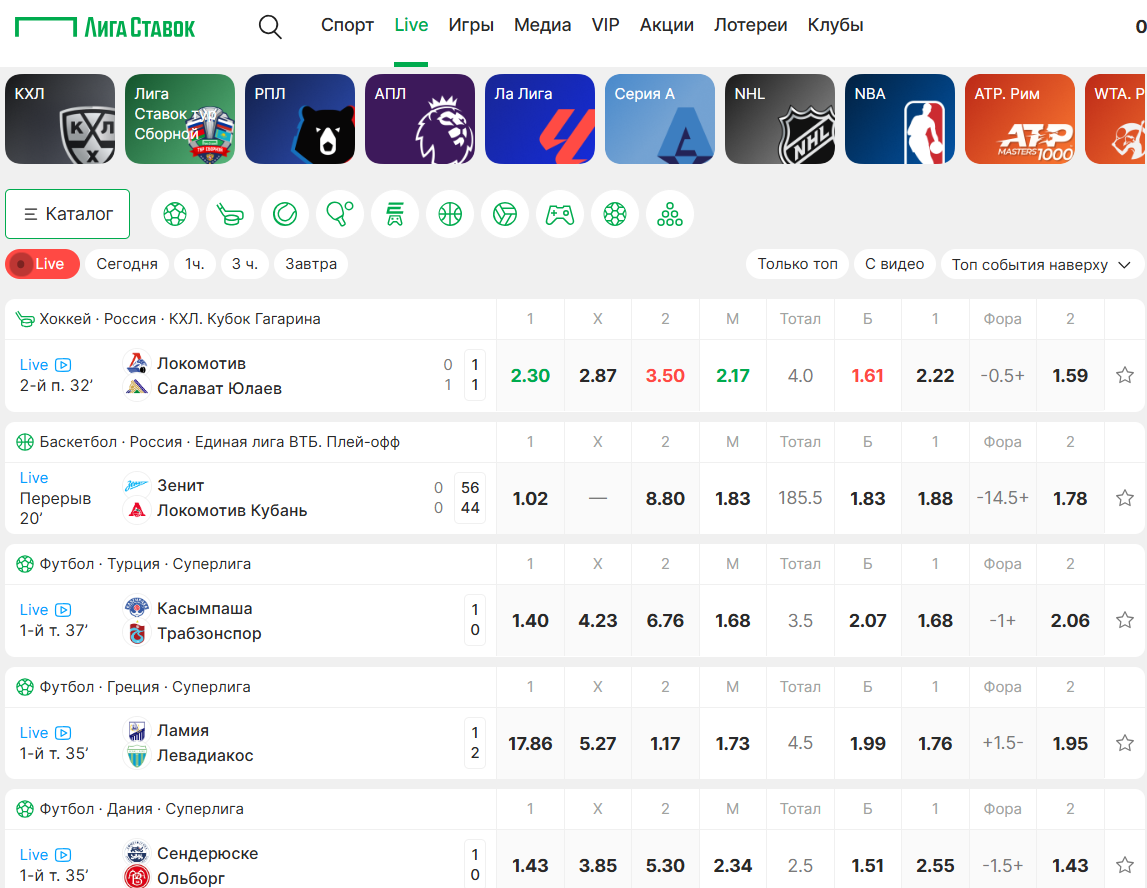Viewport: 1147px width, 888px height.
Task: Click the Лига Ставок logo
Action: tap(105, 27)
